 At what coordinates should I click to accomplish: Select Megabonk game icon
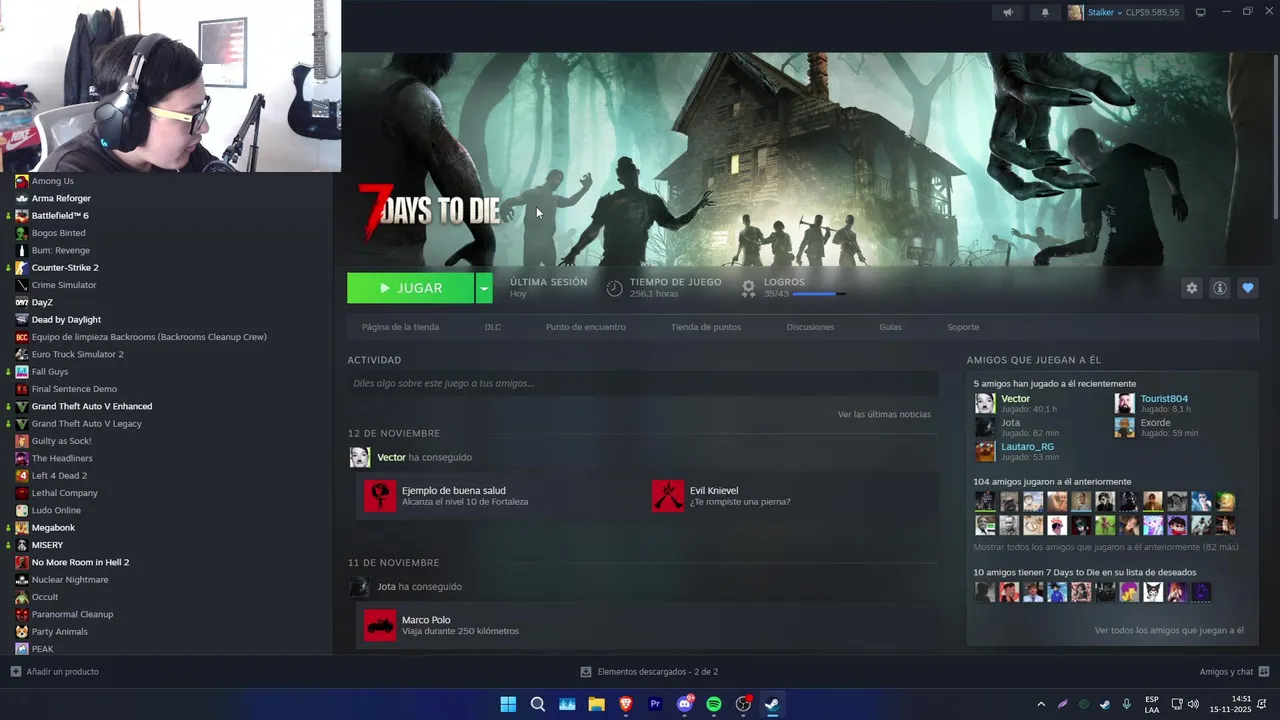pos(22,528)
